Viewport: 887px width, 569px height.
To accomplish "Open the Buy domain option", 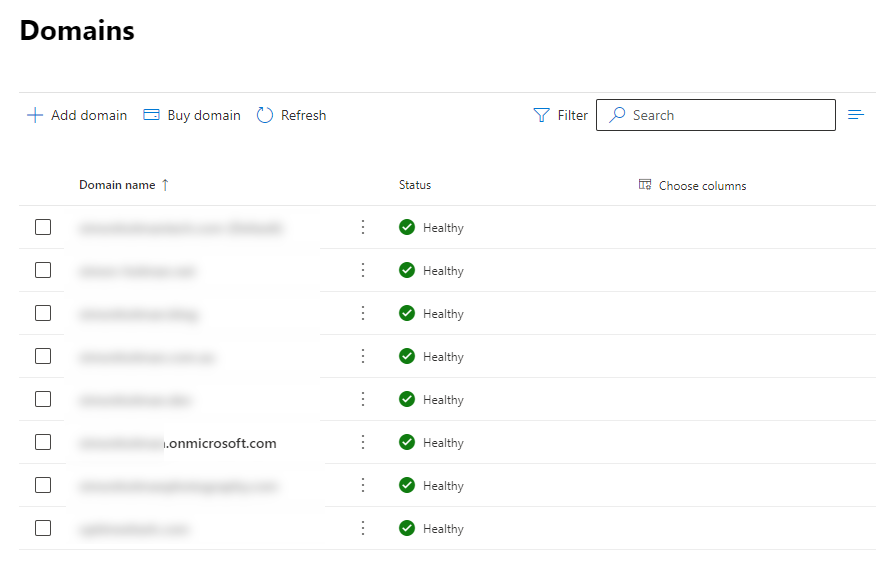I will 192,115.
